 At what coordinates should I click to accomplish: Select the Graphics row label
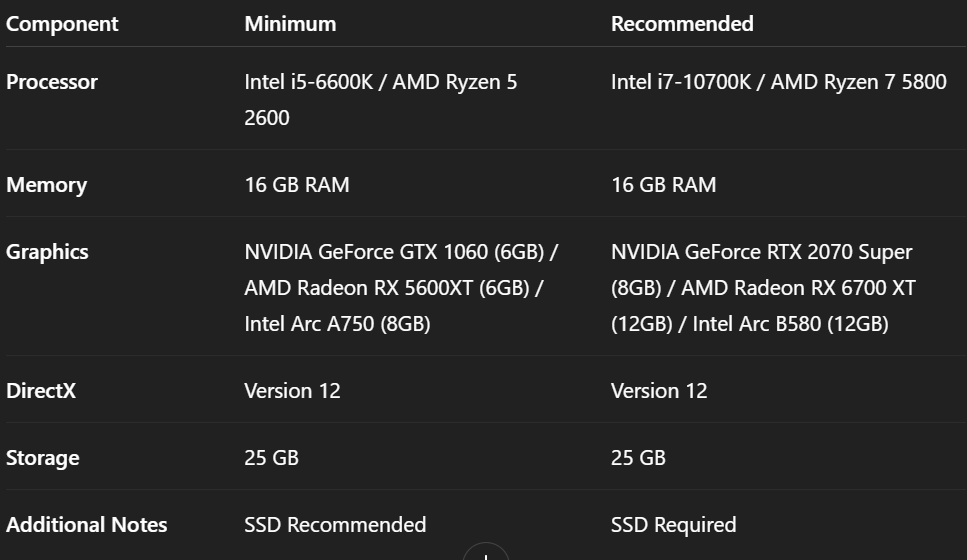[x=47, y=252]
